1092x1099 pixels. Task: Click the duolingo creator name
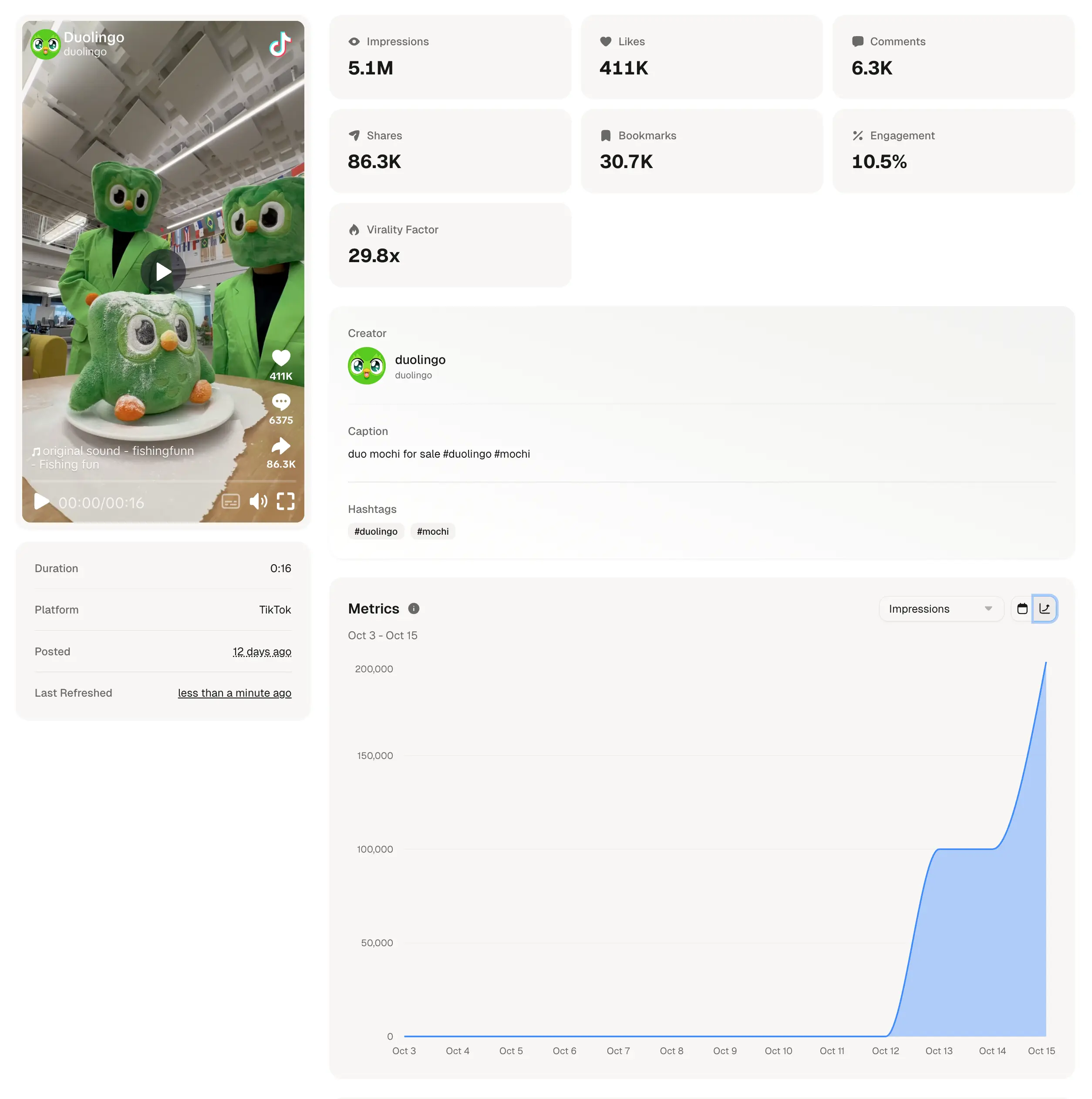point(420,360)
